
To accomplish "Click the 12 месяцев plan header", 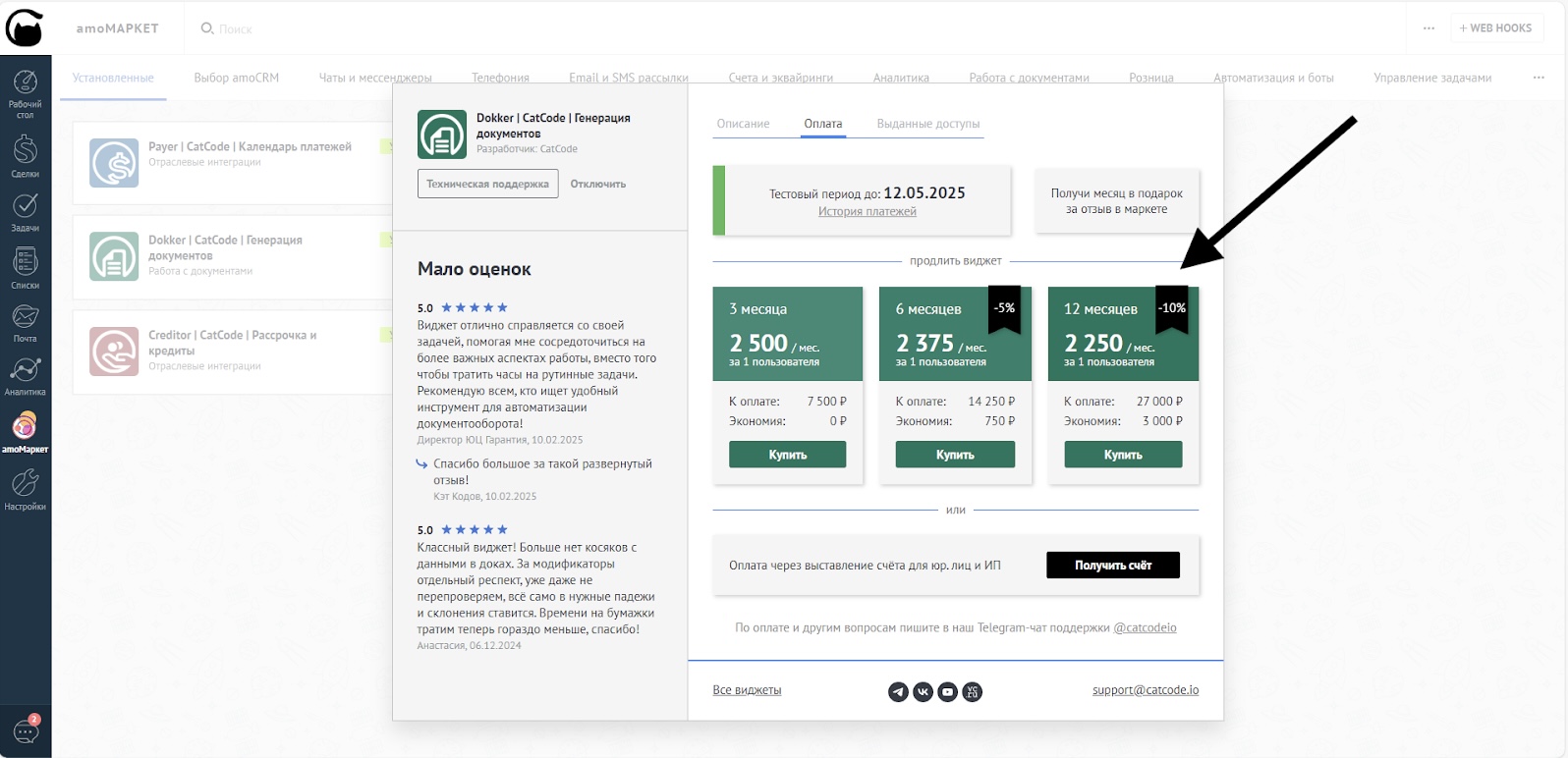I will [x=1123, y=334].
